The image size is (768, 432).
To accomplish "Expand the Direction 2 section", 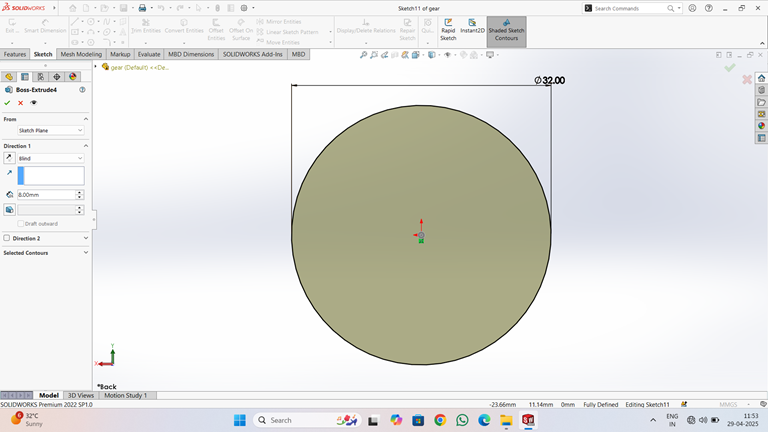I will coord(86,238).
